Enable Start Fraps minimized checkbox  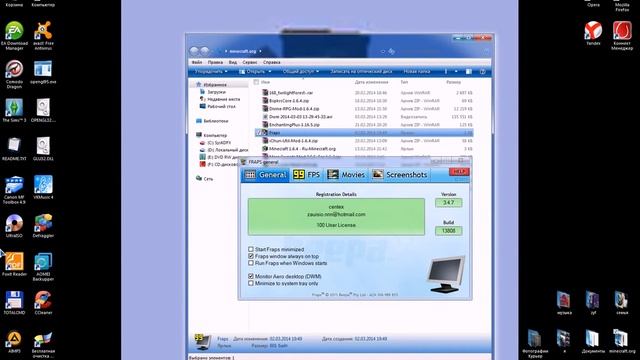pos(251,249)
